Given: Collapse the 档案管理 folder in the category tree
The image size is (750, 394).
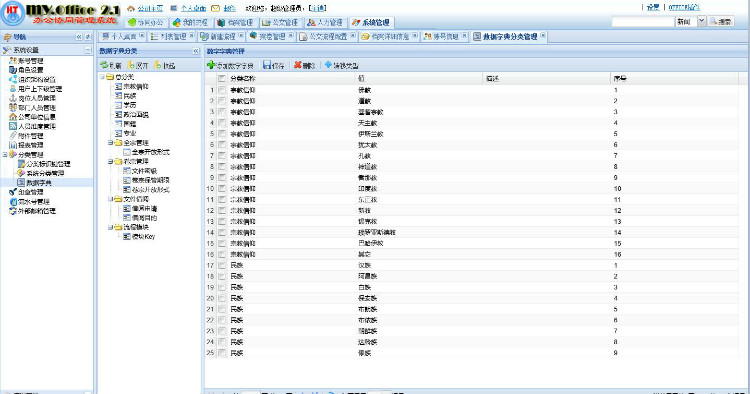Looking at the screenshot, I should pos(110,162).
